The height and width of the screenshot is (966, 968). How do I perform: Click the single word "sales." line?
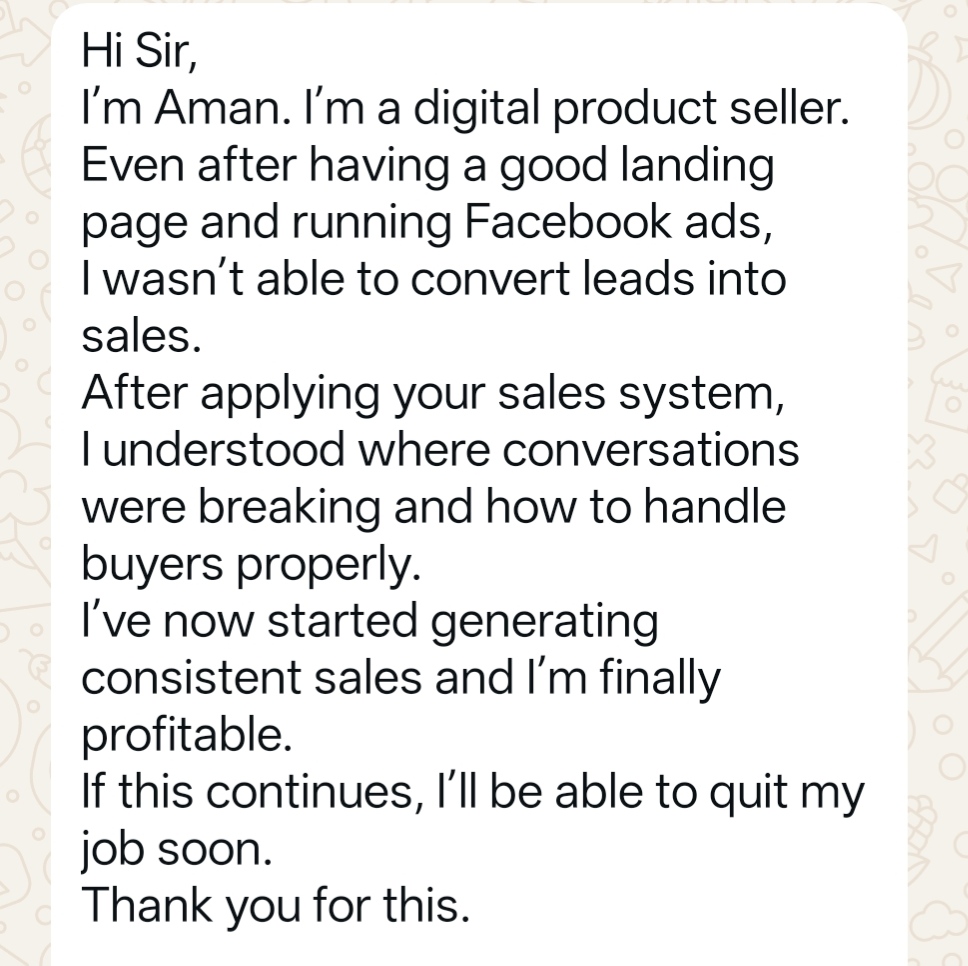141,337
